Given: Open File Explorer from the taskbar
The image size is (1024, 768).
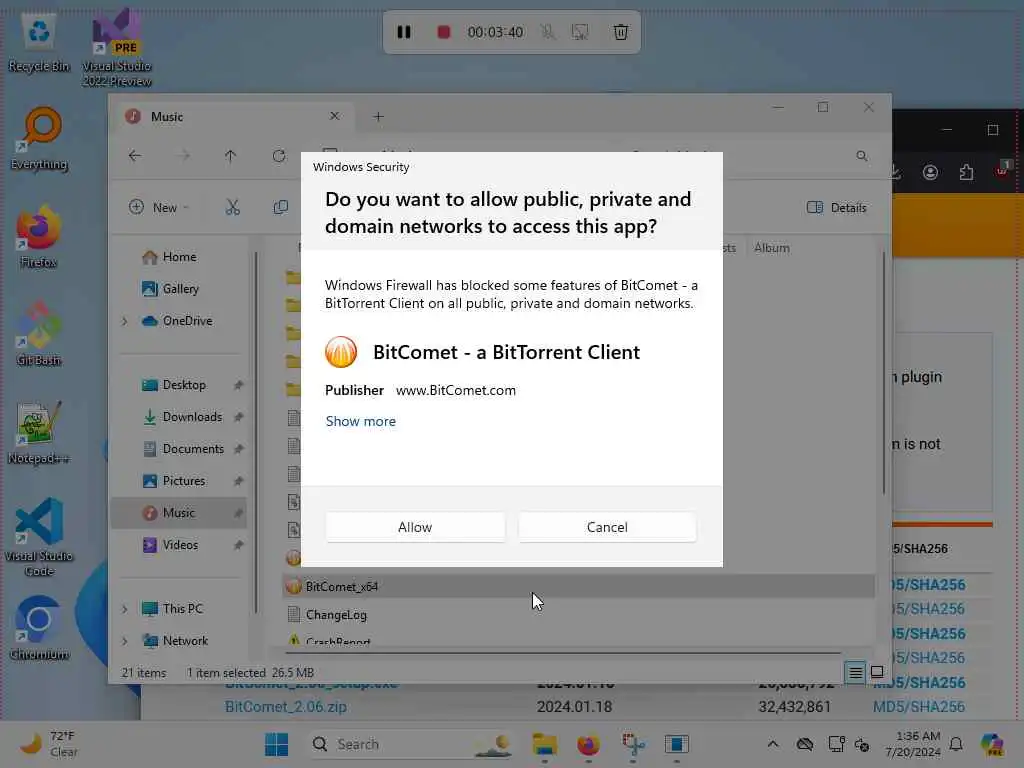Looking at the screenshot, I should (x=544, y=744).
